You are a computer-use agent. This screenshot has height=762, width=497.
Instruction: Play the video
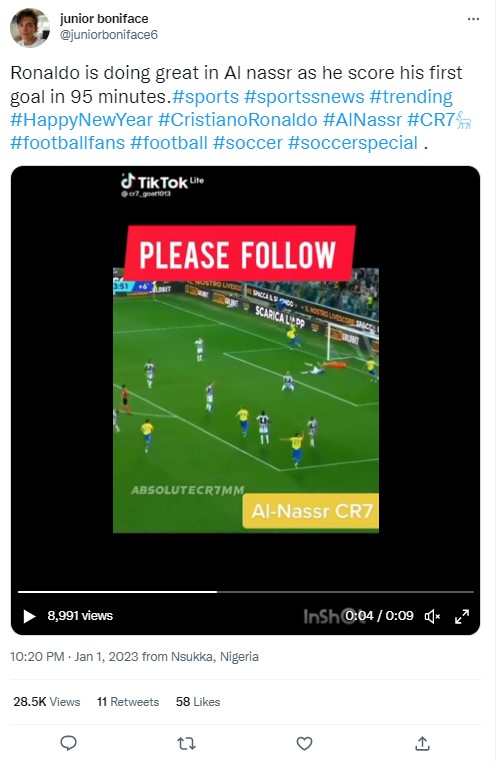[29, 616]
